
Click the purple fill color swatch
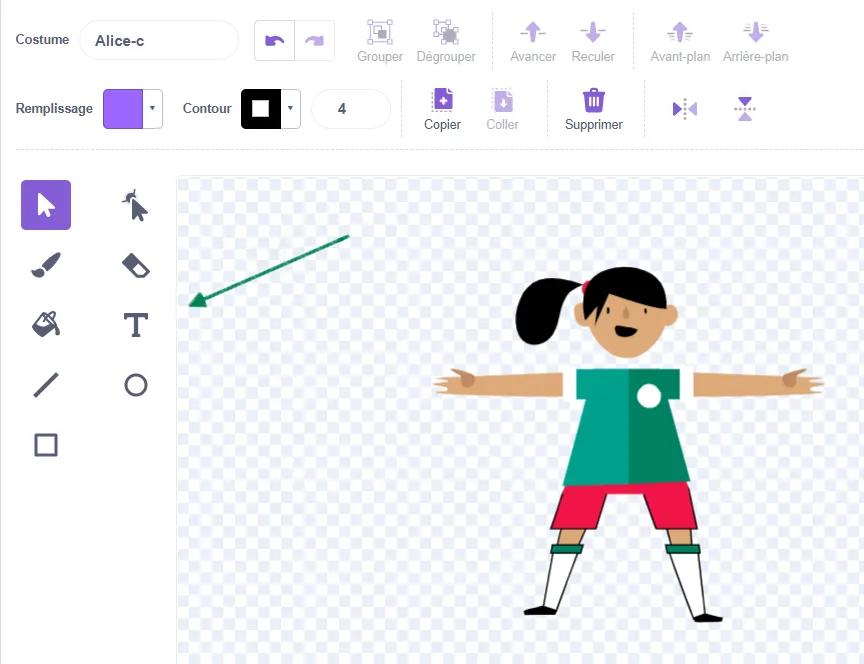tap(123, 108)
